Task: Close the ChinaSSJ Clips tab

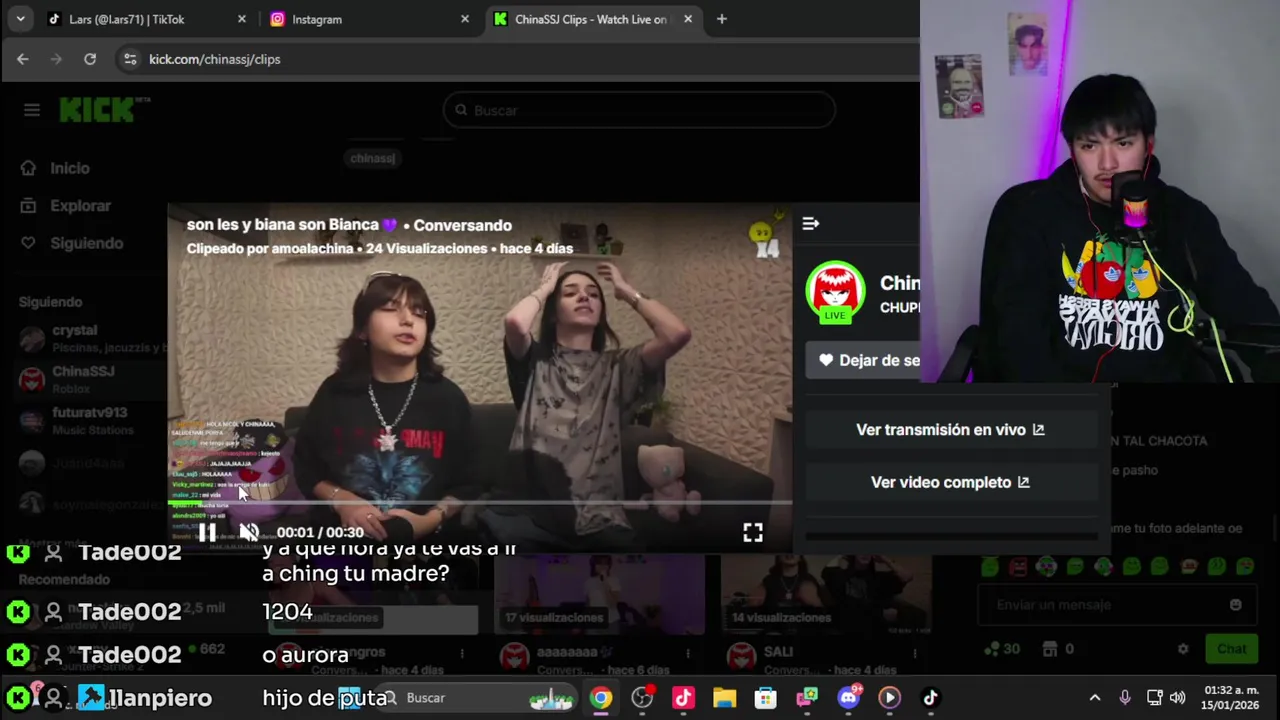Action: point(688,19)
